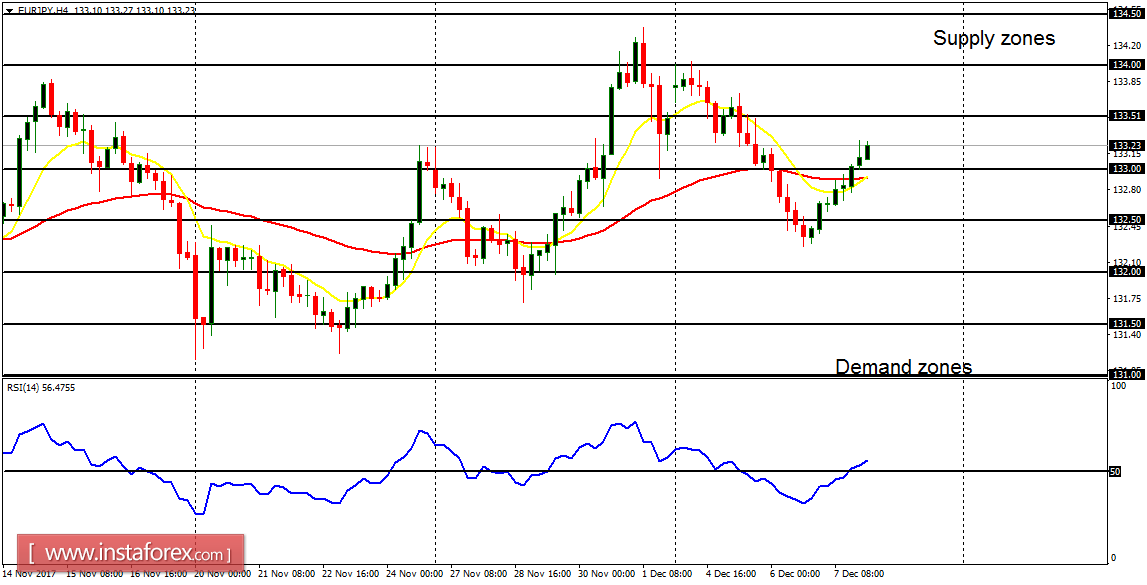Viewport: 1147px width, 585px height.
Task: Click the chart menu triangle beside EURJPY,H4
Action: (8, 10)
